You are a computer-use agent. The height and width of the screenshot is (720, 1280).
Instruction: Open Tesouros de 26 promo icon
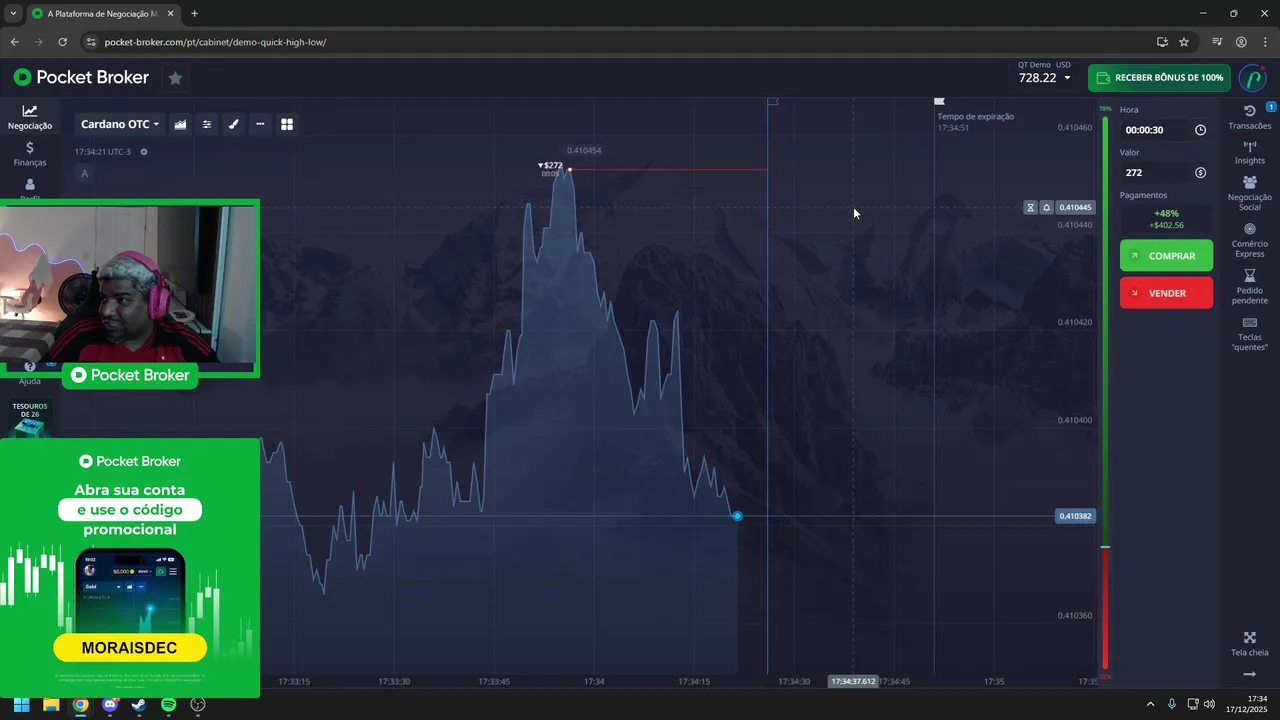point(30,419)
